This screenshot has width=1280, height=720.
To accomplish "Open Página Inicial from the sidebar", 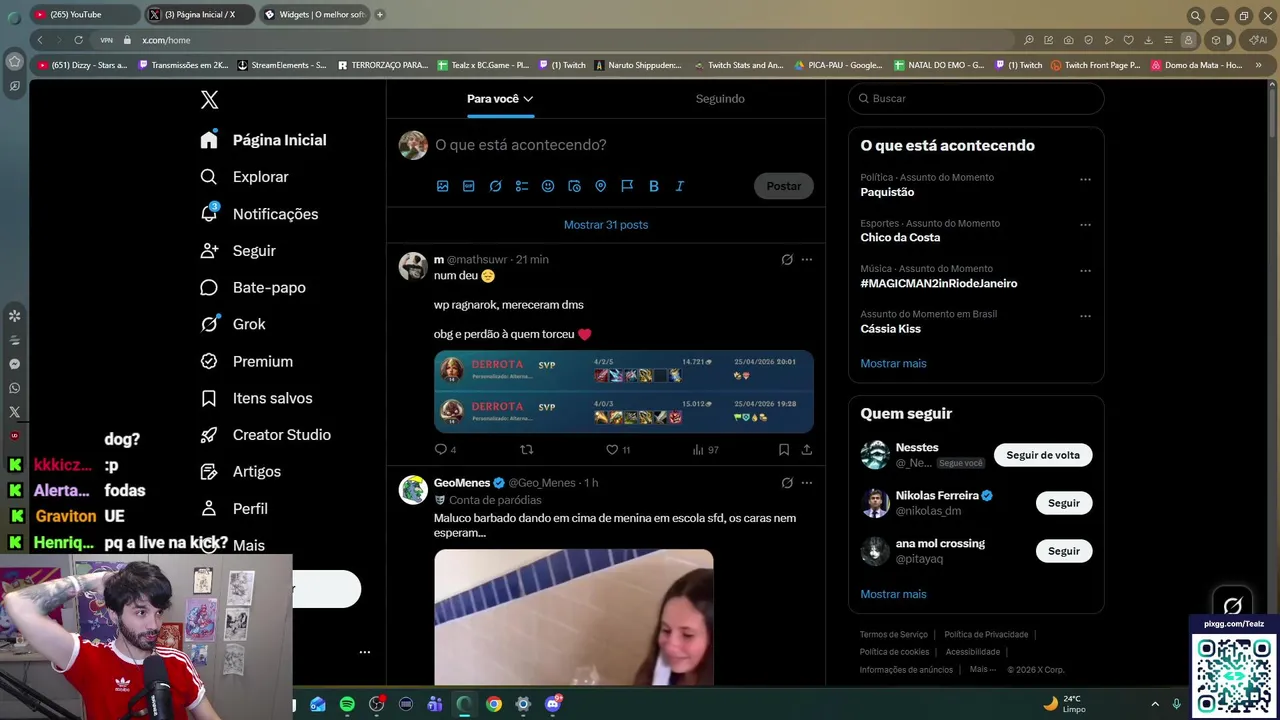I will click(263, 140).
